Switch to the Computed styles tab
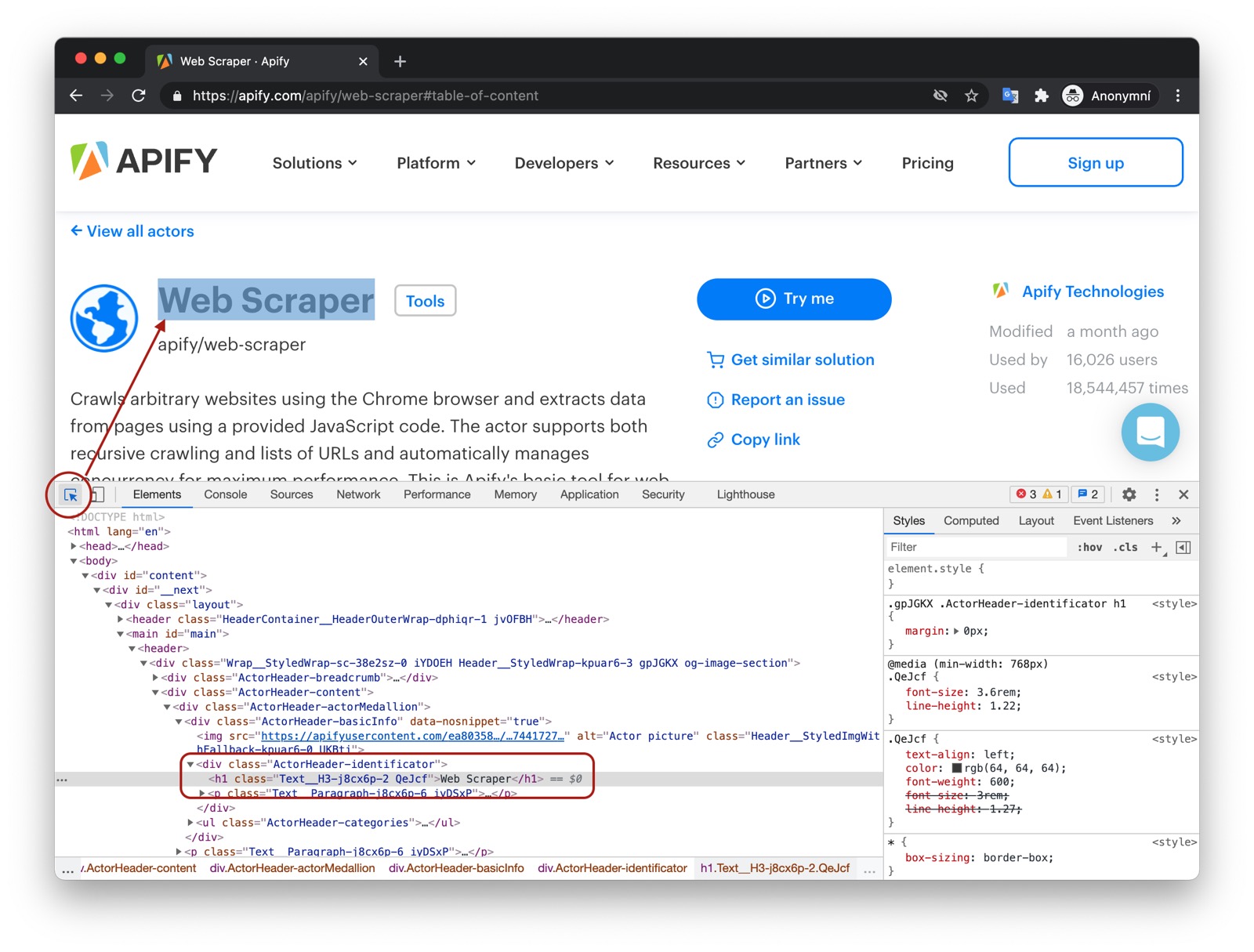The width and height of the screenshot is (1254, 952). pos(971,520)
